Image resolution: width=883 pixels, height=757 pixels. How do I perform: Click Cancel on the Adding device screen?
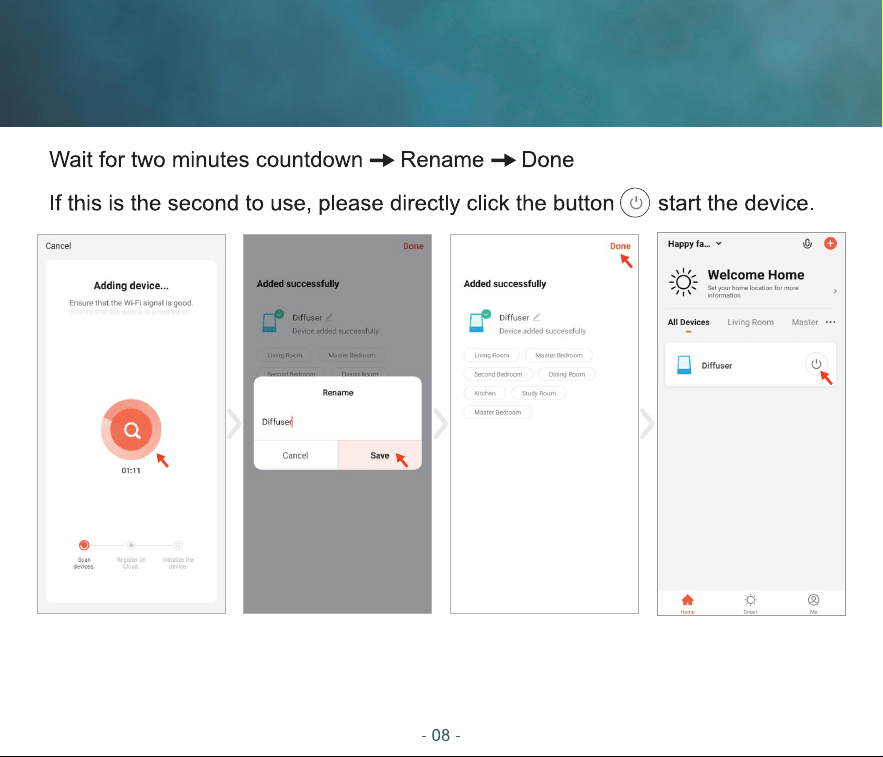[x=58, y=246]
